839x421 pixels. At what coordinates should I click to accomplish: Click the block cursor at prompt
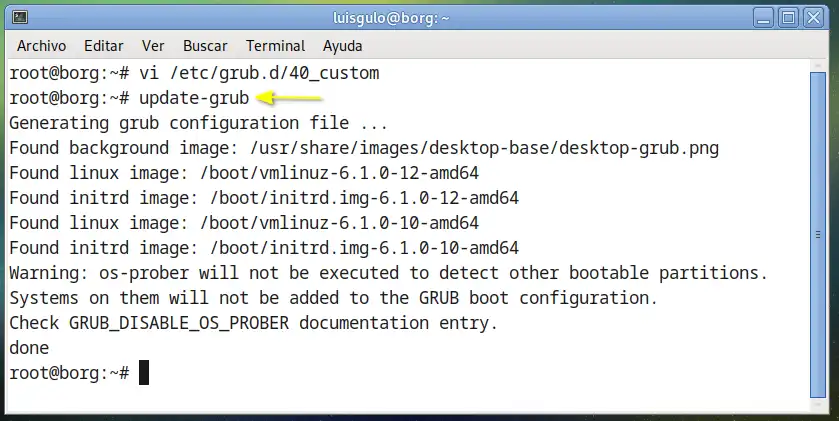tap(144, 373)
